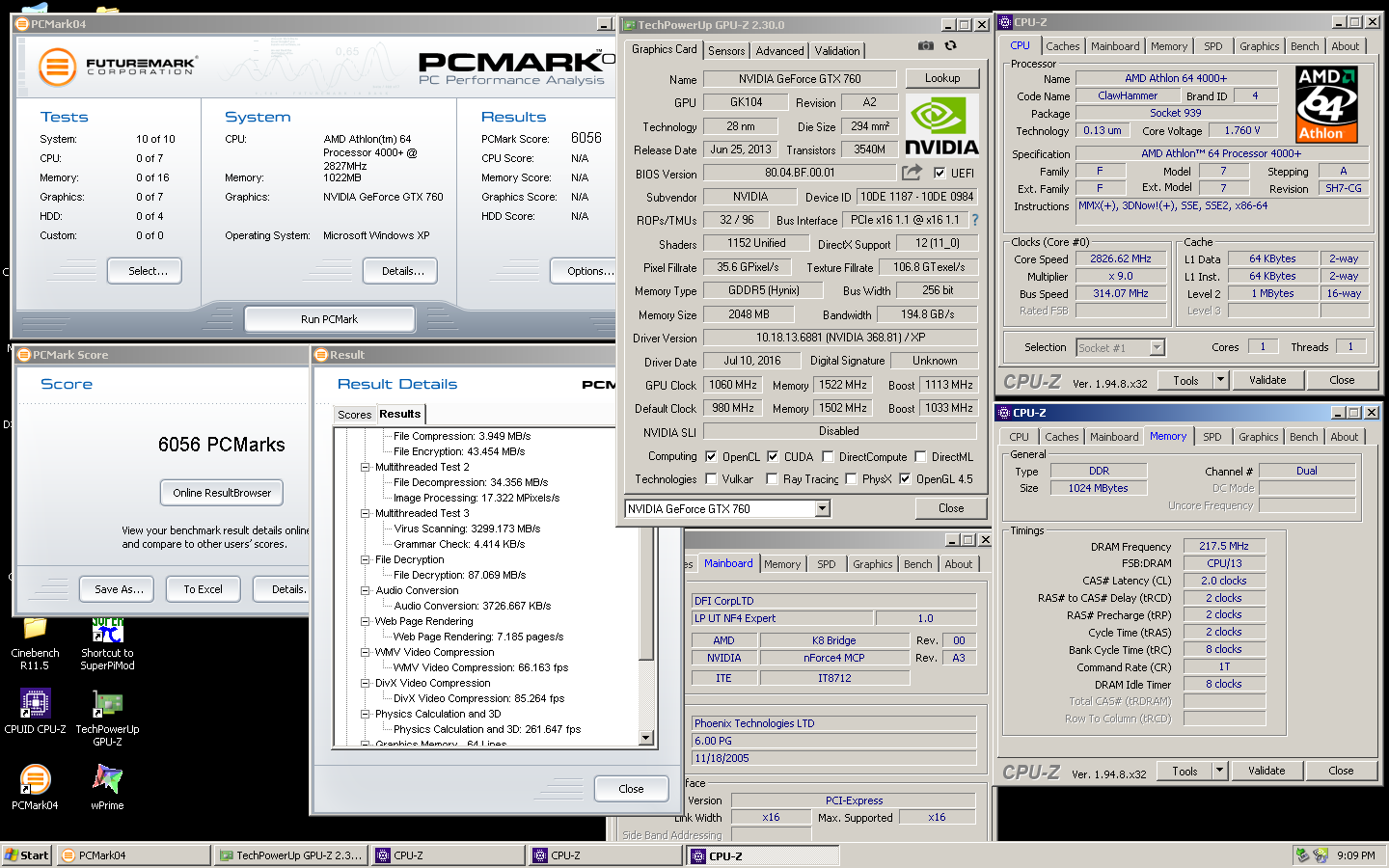Click the GPU Name field showing GeForce GTX 760

click(x=800, y=79)
